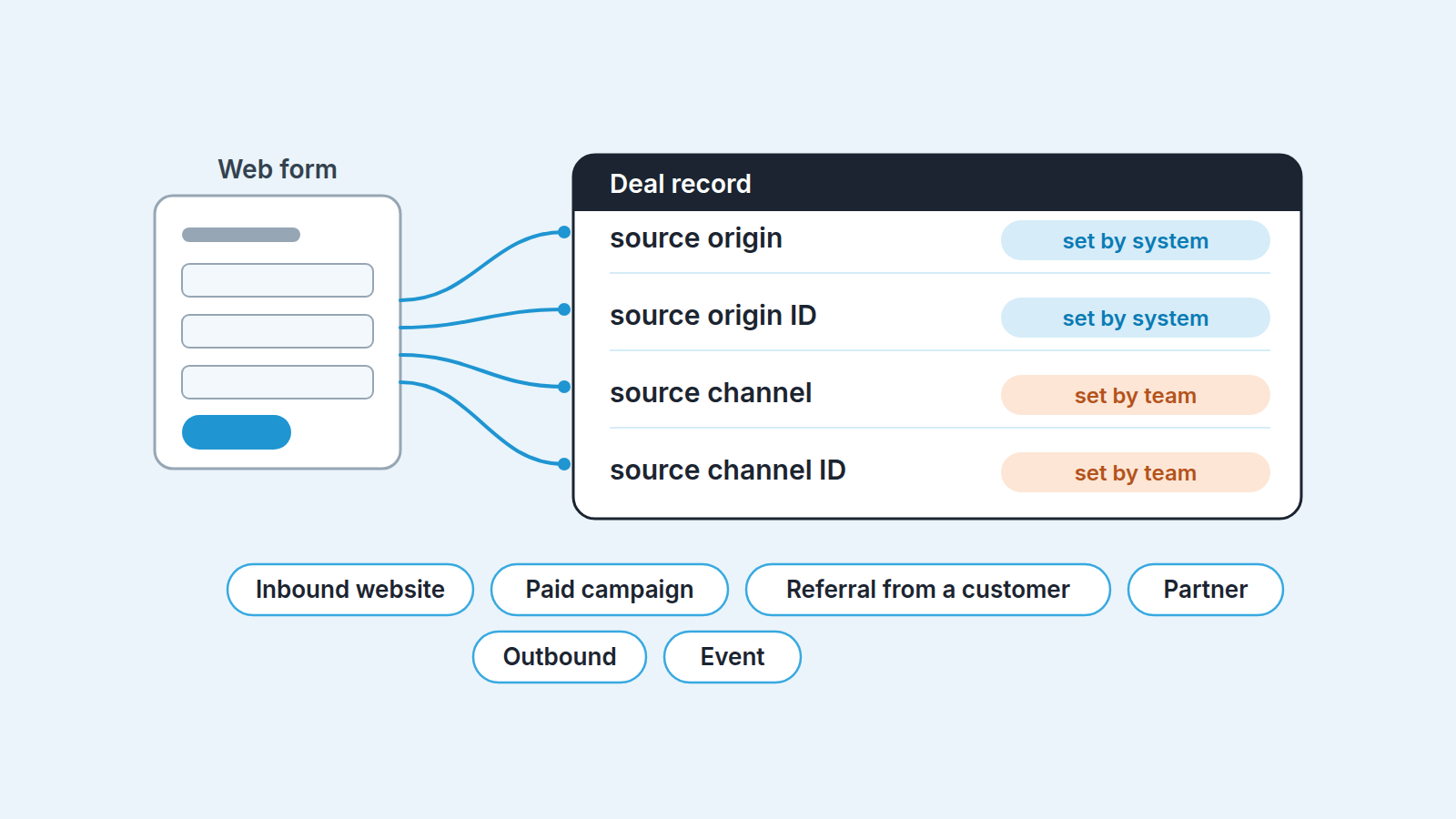The width and height of the screenshot is (1456, 819).
Task: Choose 'Referral from a customer' pill
Action: (x=928, y=590)
